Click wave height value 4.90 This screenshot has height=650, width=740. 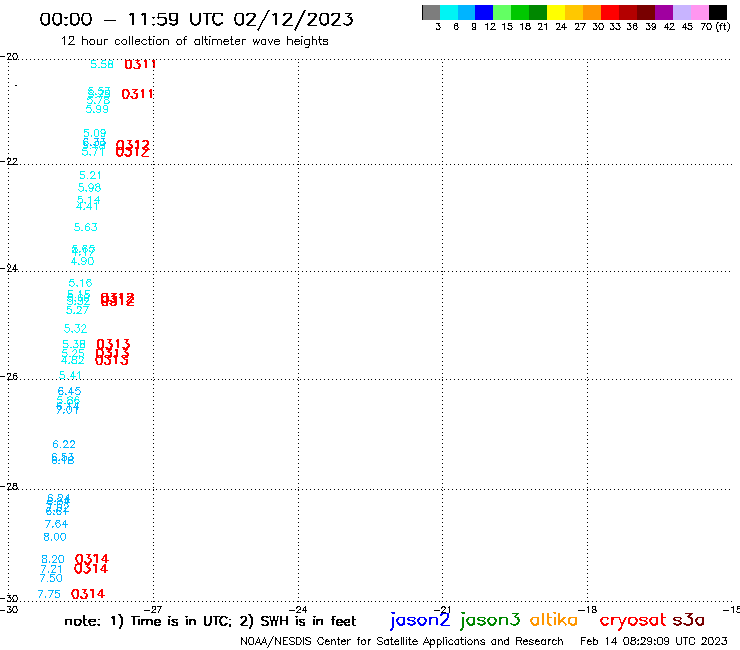[x=83, y=261]
